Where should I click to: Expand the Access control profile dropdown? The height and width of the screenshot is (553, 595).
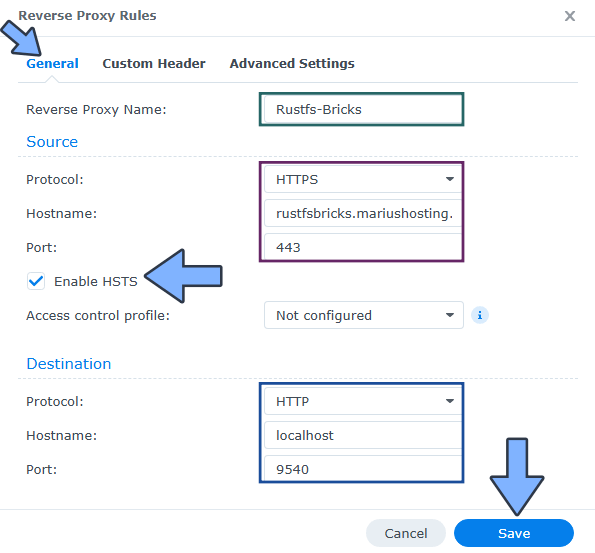click(x=364, y=315)
